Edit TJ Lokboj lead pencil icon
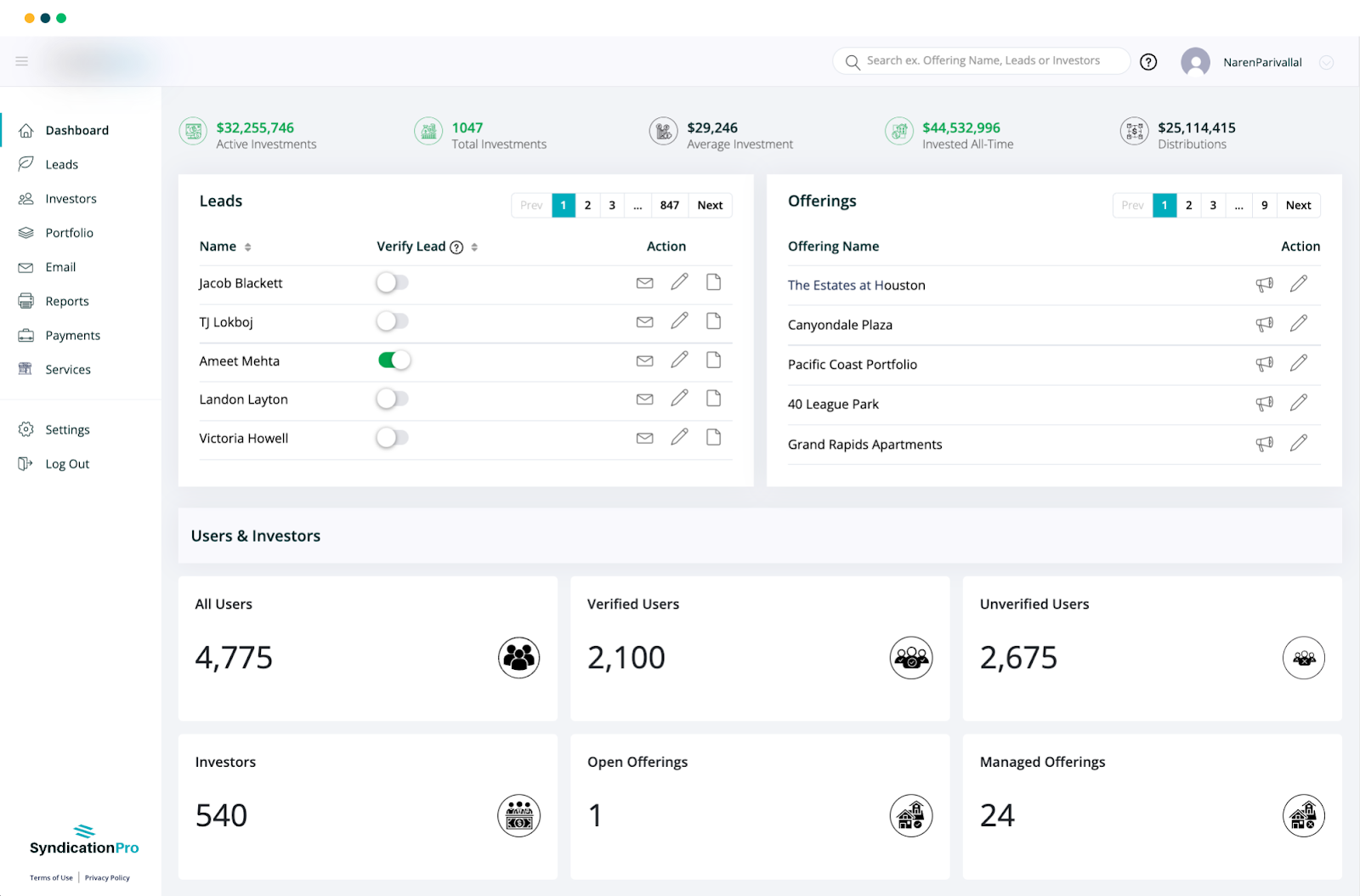Screen dimensions: 1360x896 (x=679, y=321)
